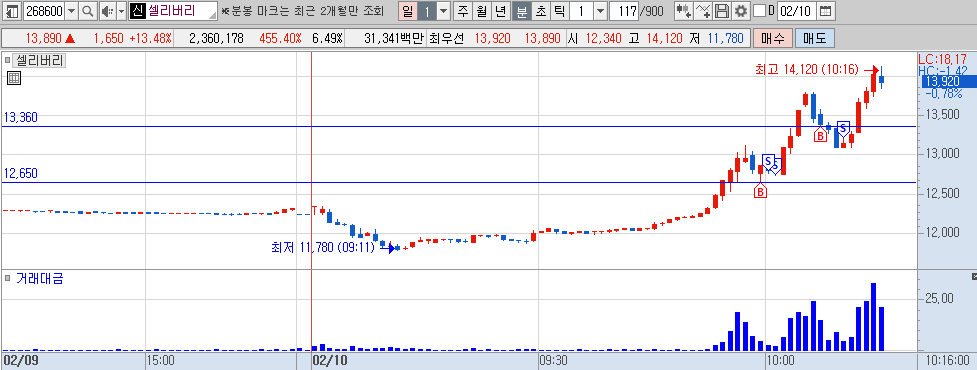Click the add line indicator icon

pyautogui.click(x=703, y=11)
